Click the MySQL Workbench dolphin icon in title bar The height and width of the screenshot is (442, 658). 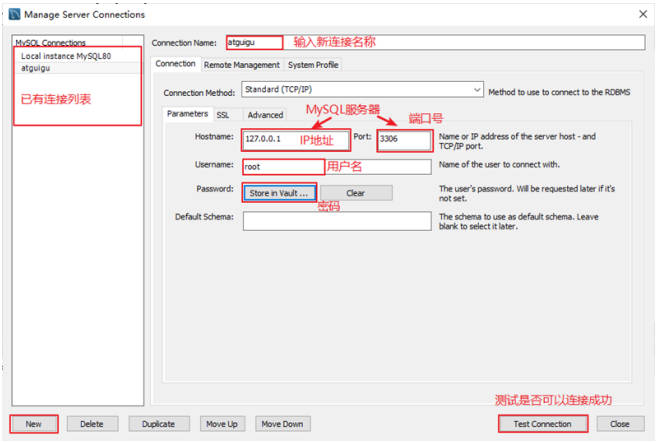[15, 14]
